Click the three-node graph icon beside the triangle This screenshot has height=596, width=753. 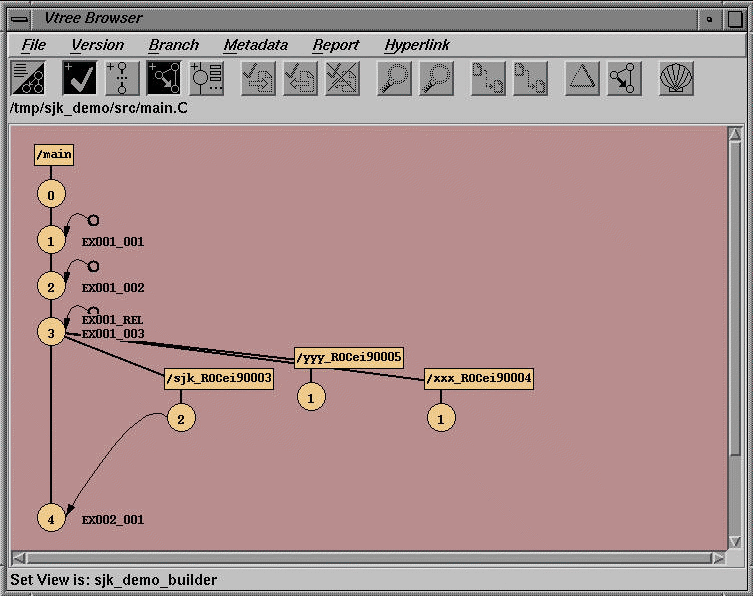coord(624,78)
